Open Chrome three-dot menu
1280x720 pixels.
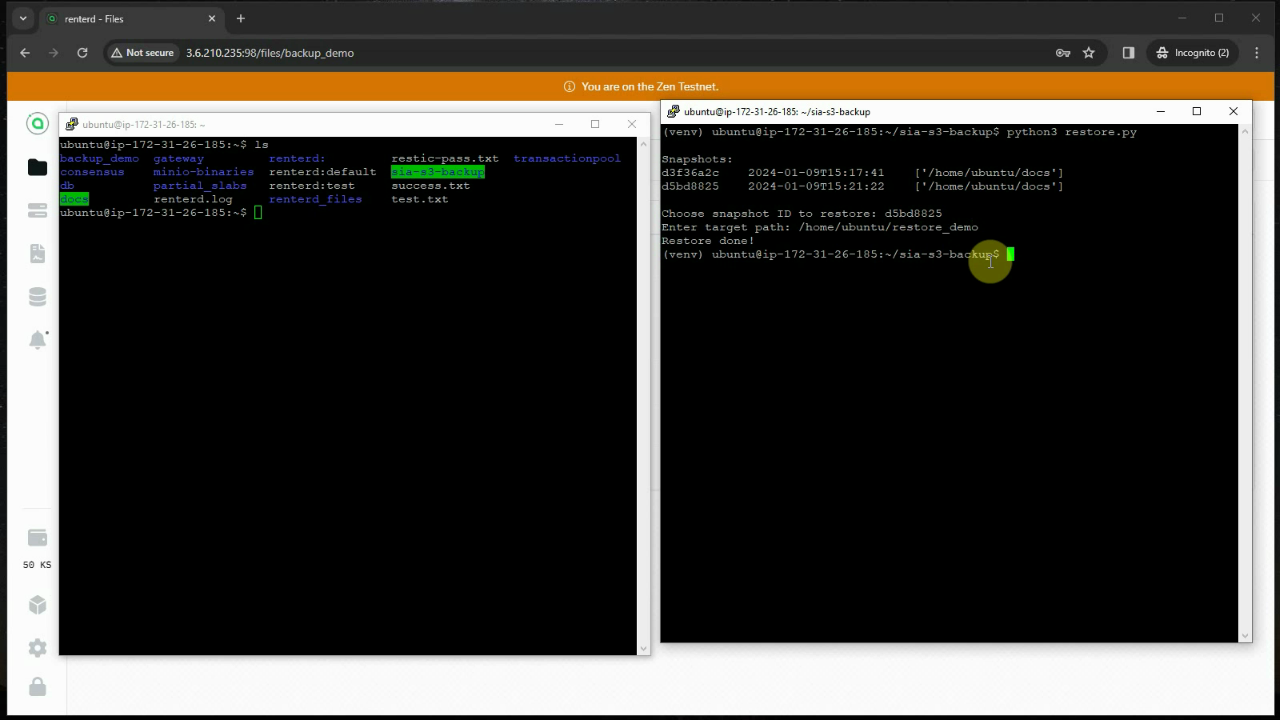click(x=1257, y=53)
